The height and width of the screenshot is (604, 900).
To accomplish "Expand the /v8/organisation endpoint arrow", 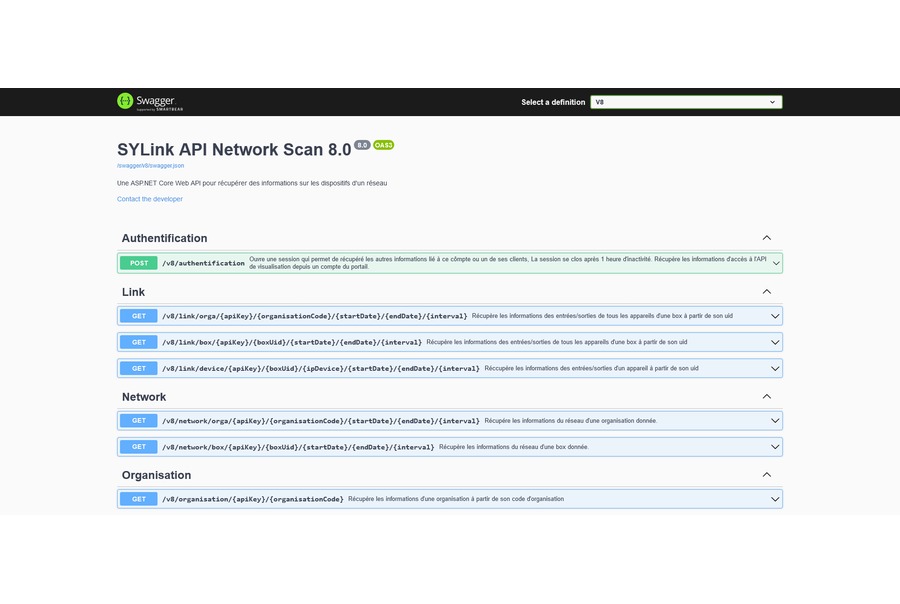I will 775,500.
